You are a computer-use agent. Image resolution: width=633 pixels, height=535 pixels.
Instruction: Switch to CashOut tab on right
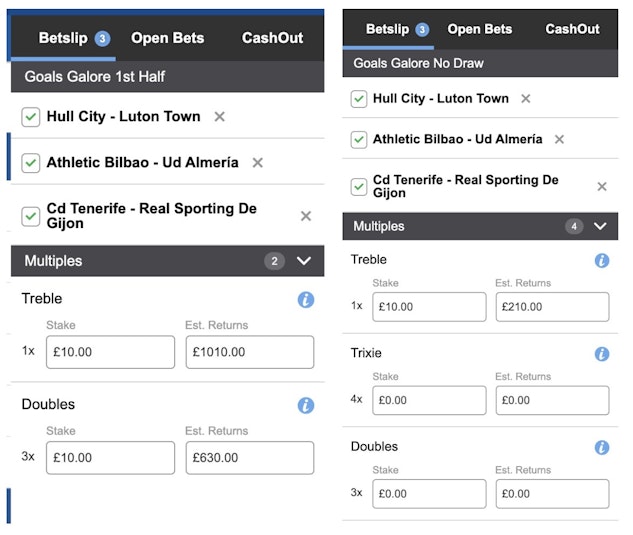click(572, 30)
